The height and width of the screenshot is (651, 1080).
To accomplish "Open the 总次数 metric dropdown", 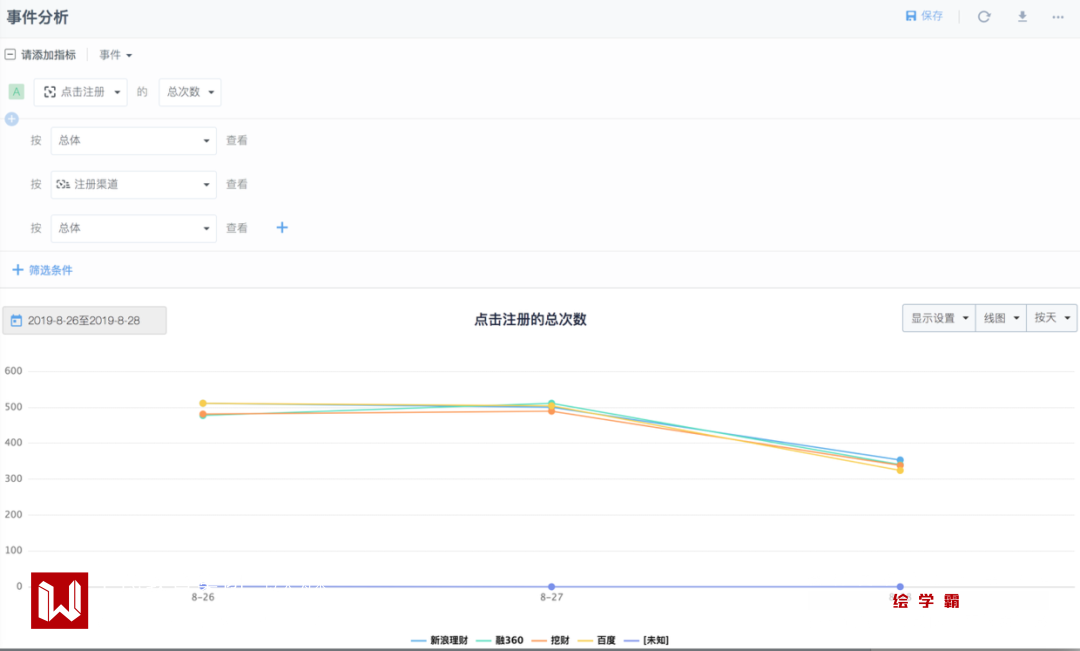I will point(190,92).
